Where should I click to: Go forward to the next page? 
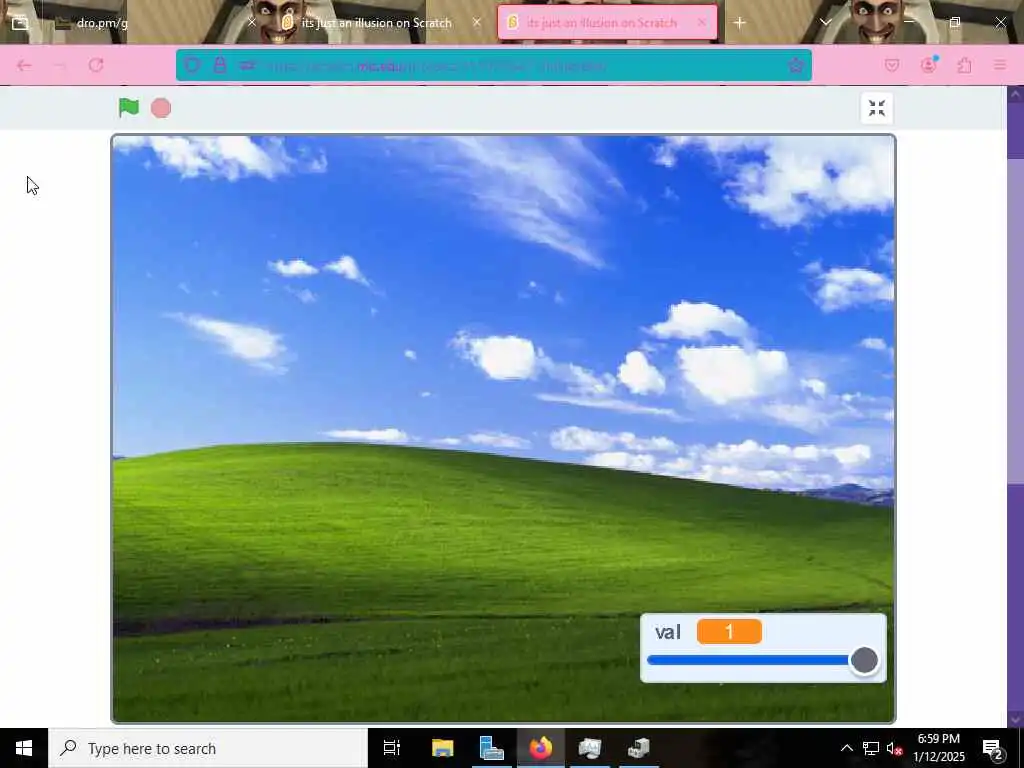pos(60,65)
